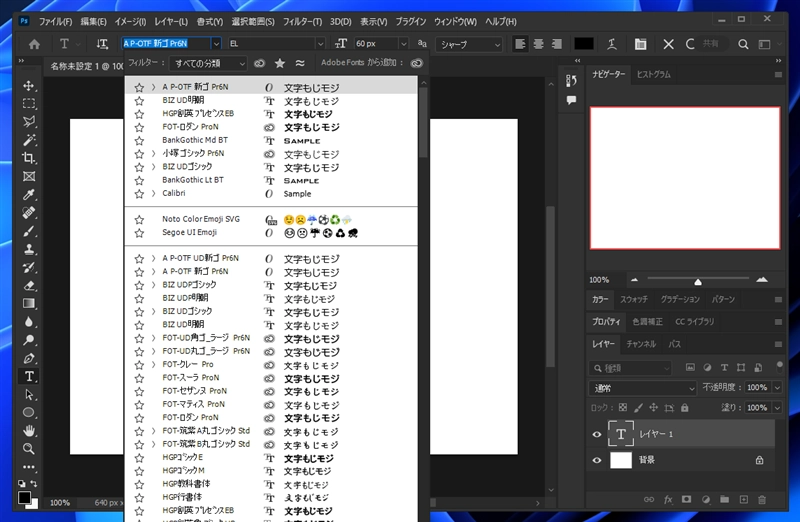Select the Dodge tool
Viewport: 800px width, 522px height.
click(x=29, y=340)
